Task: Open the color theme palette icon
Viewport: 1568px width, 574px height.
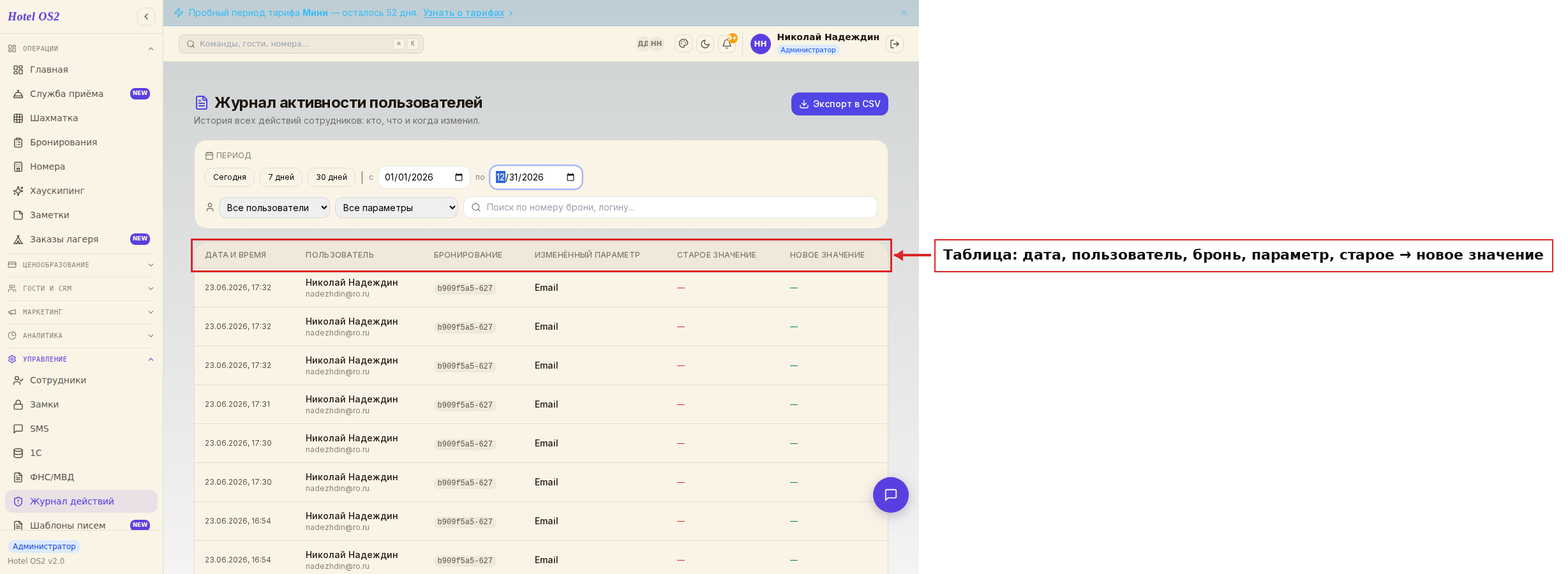Action: click(x=683, y=44)
